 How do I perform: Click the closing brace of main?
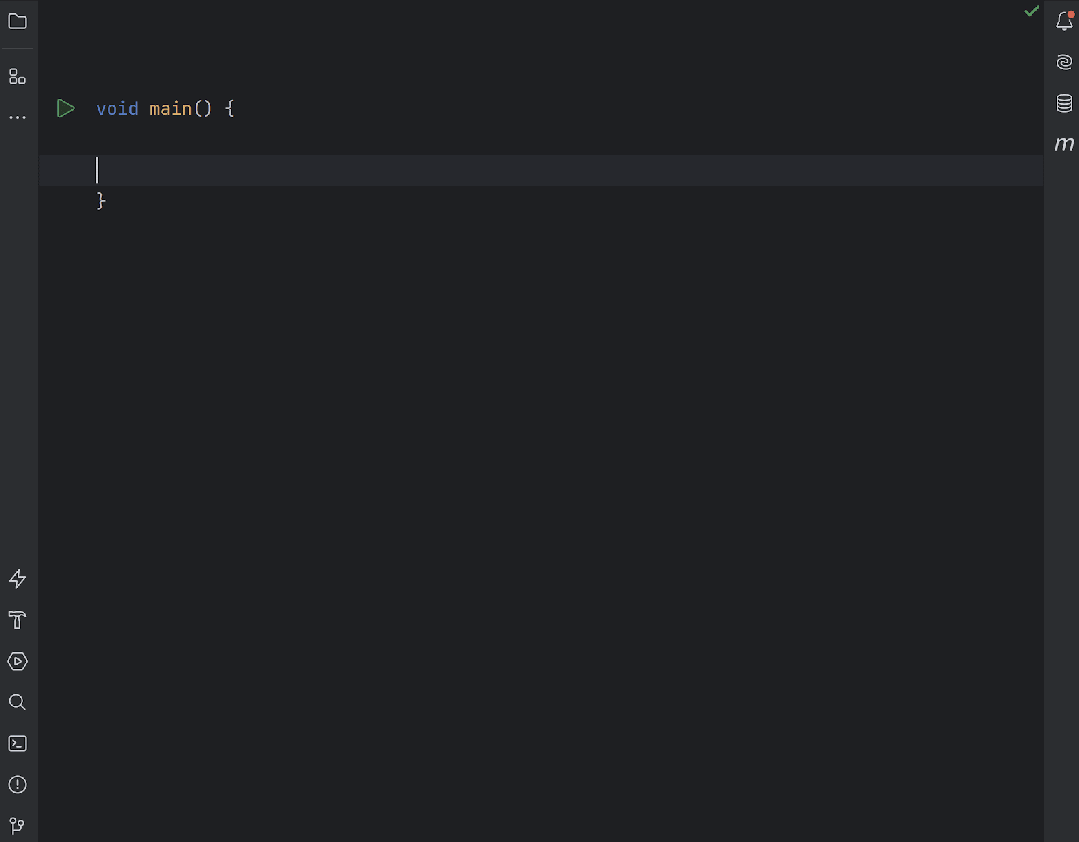click(101, 201)
